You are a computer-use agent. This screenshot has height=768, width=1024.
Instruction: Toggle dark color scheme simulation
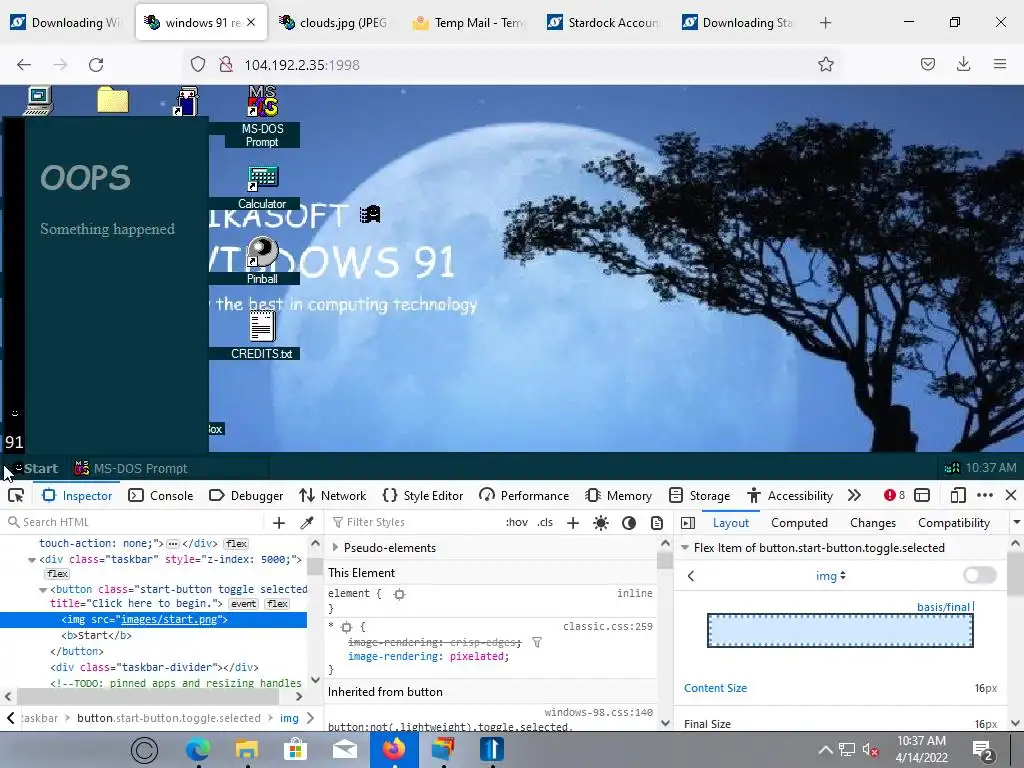pyautogui.click(x=629, y=522)
